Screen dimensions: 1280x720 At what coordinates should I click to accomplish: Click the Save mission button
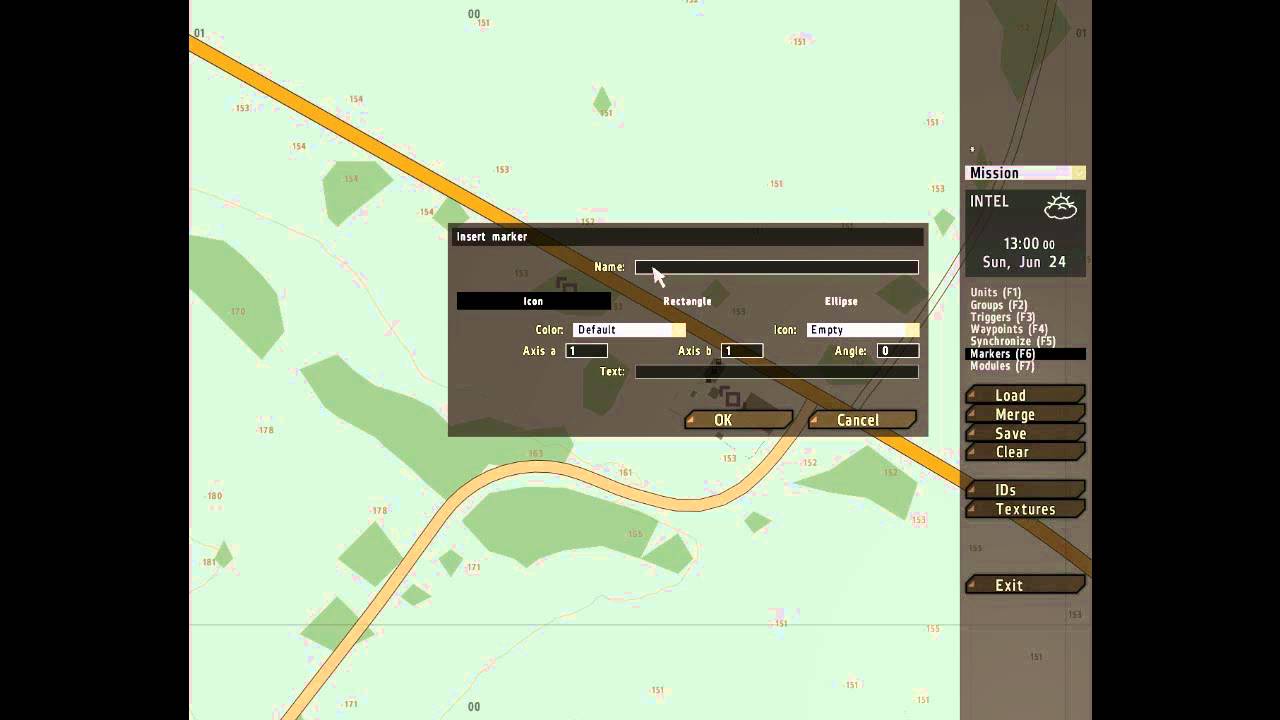point(1025,433)
